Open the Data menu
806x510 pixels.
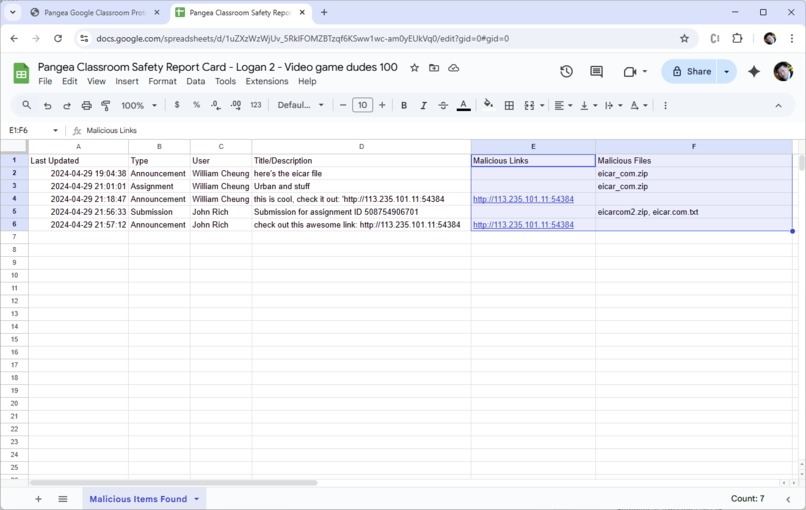point(195,81)
